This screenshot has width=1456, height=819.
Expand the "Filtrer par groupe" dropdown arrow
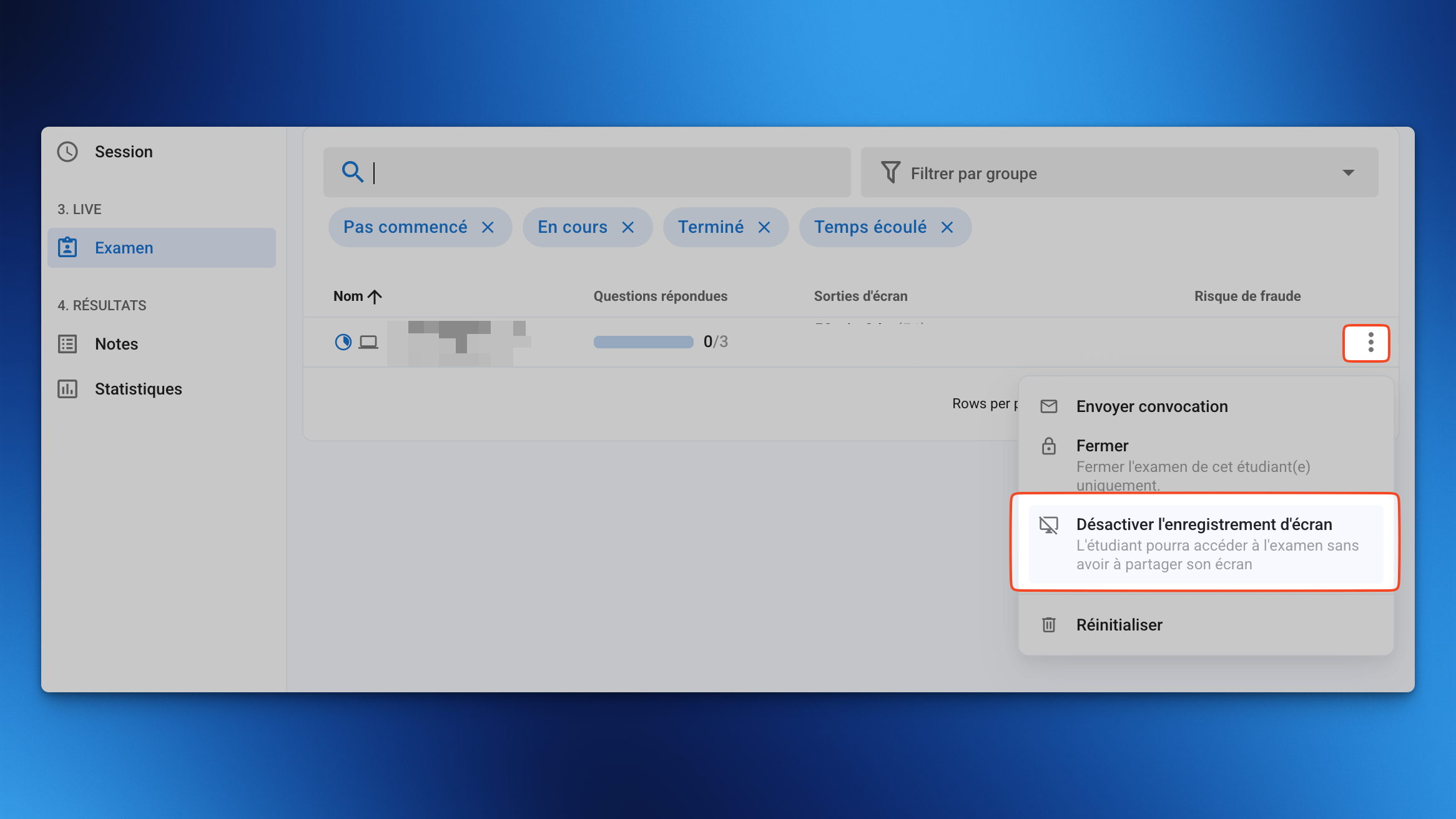pyautogui.click(x=1348, y=173)
